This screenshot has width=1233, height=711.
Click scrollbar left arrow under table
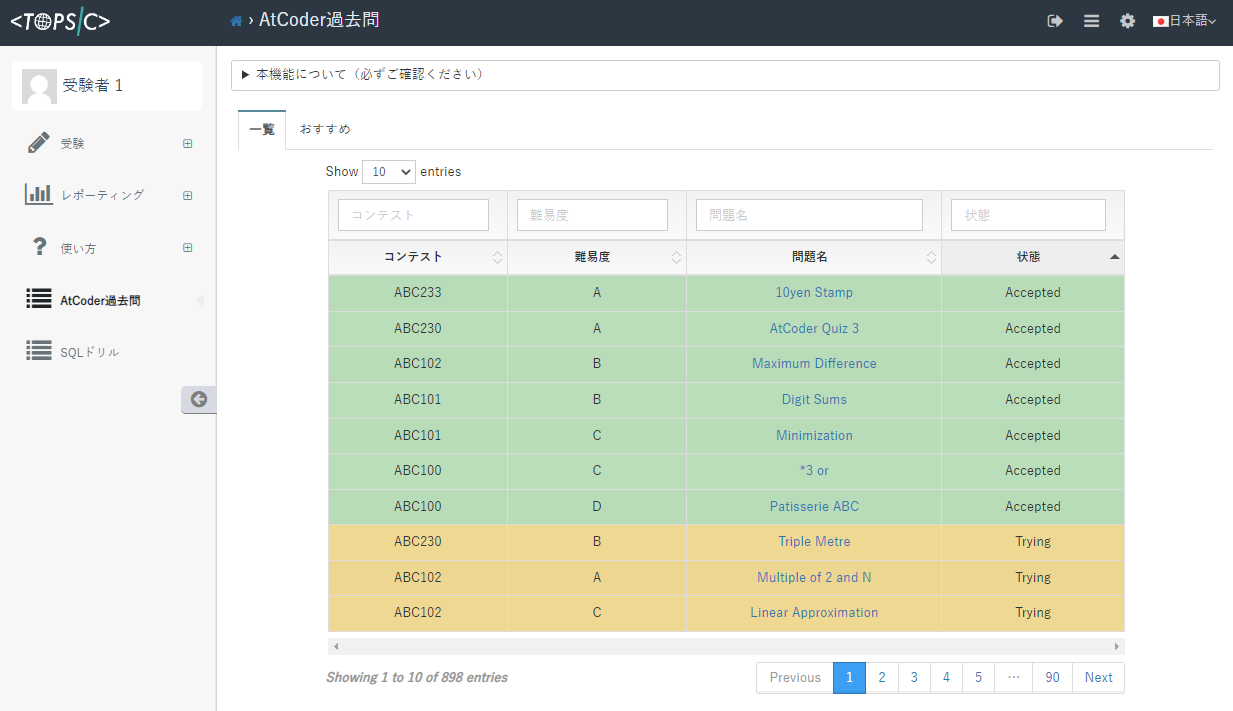point(336,647)
